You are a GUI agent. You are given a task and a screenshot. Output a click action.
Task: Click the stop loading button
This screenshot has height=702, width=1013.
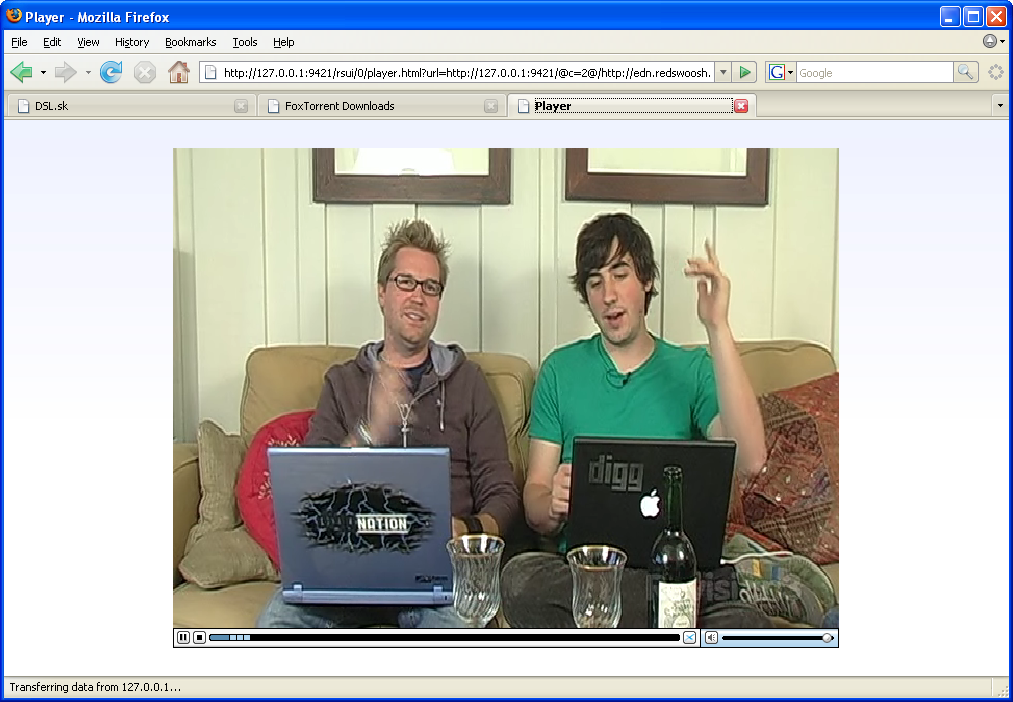click(x=145, y=72)
